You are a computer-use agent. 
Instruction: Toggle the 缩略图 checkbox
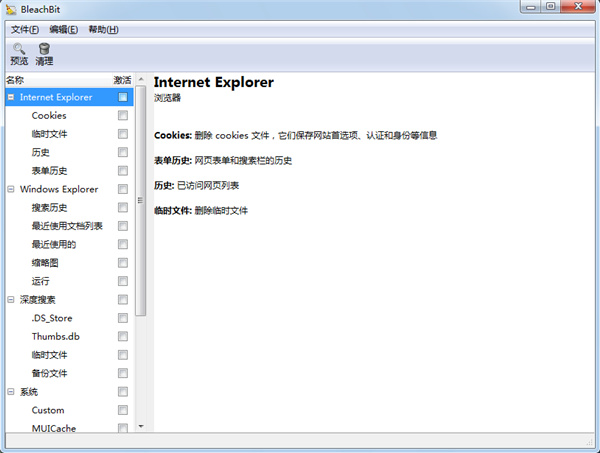click(123, 263)
